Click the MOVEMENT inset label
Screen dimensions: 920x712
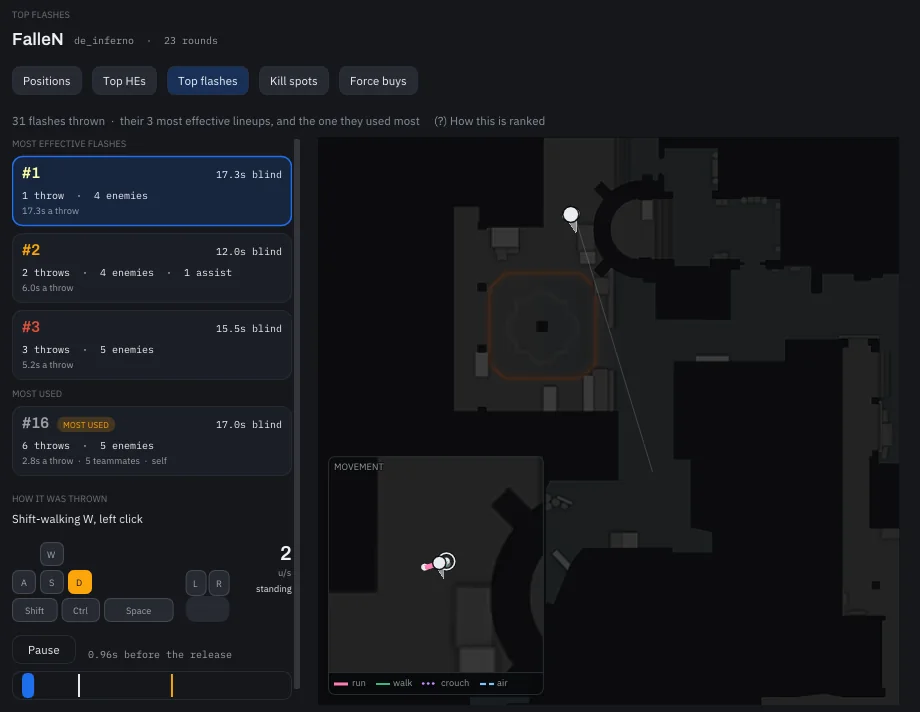pyautogui.click(x=358, y=467)
